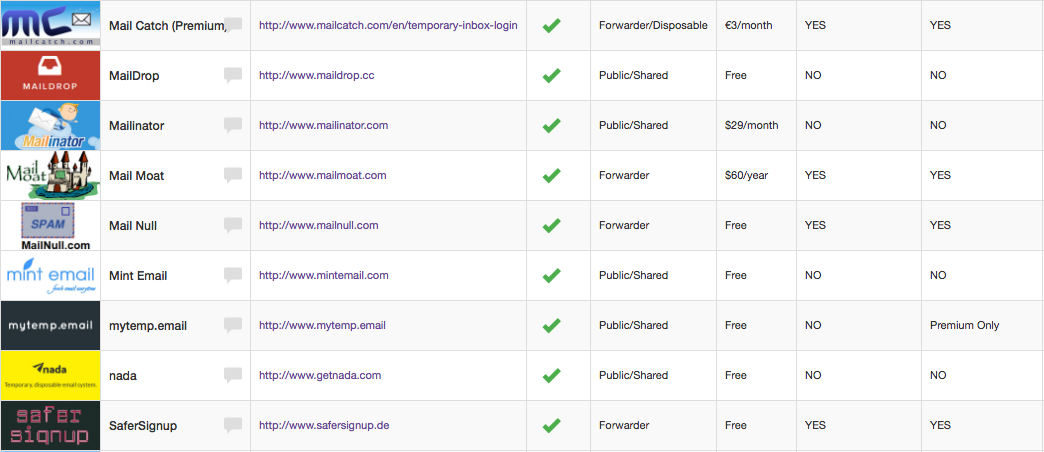Select the green checkmark in nada row
Image resolution: width=1044 pixels, height=452 pixels.
[551, 375]
